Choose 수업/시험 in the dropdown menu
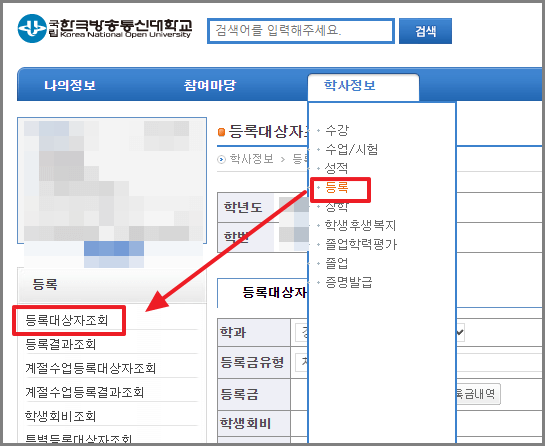Viewport: 545px width, 446px height. click(x=351, y=149)
